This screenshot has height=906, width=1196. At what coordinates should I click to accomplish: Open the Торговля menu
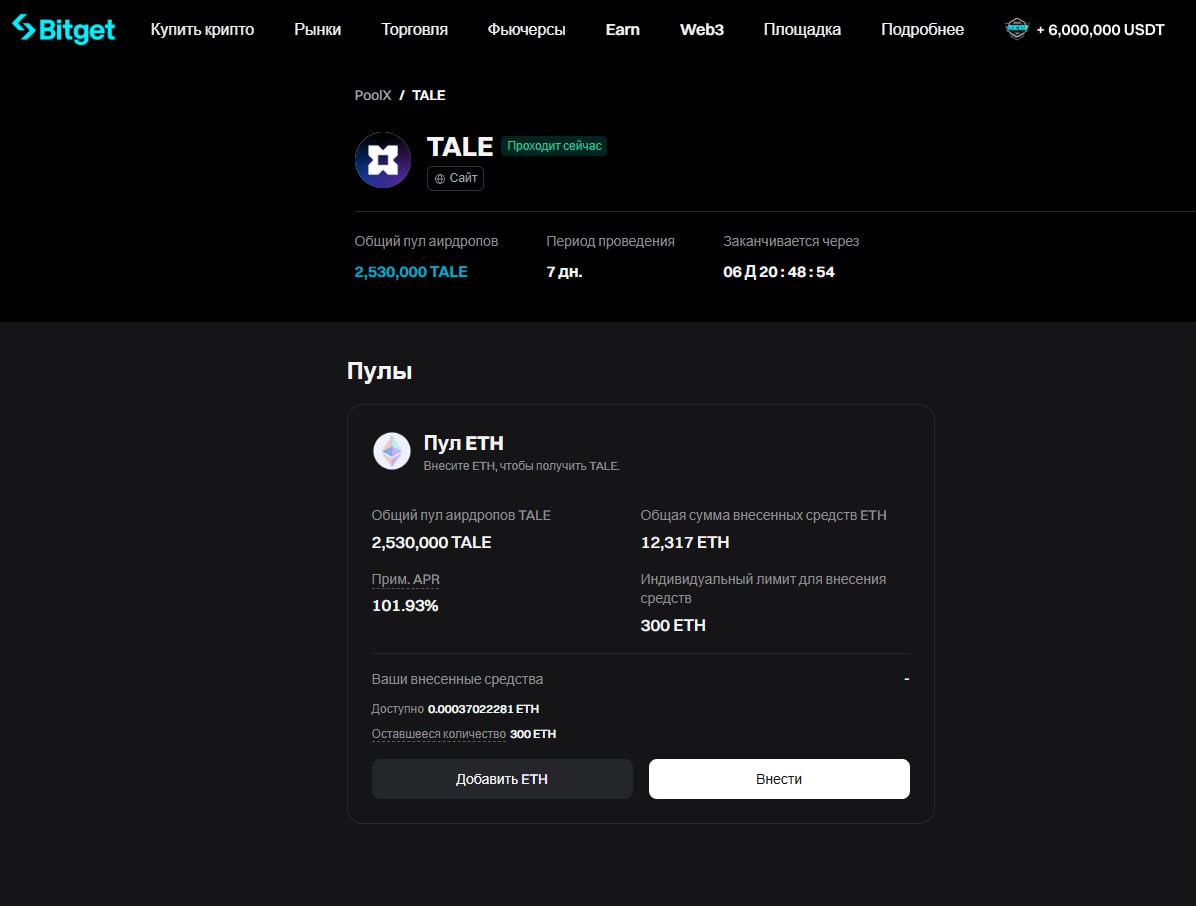coord(414,29)
